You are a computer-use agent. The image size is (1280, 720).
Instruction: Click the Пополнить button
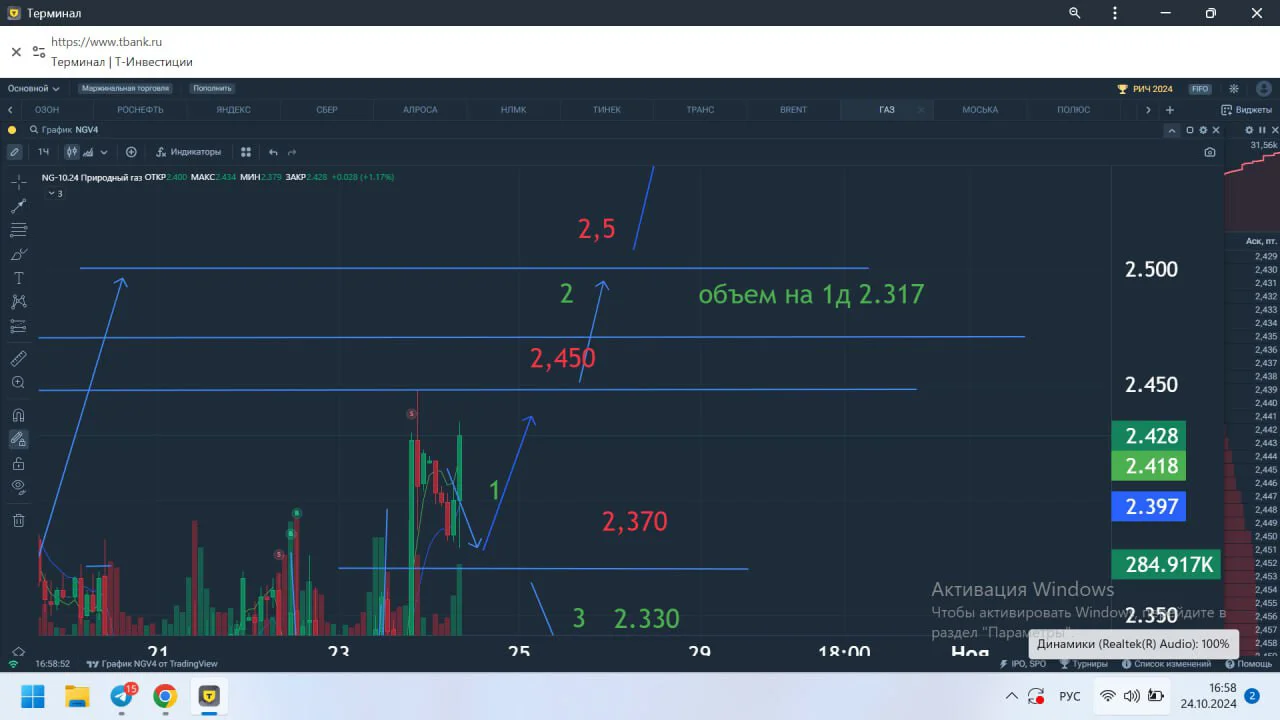click(x=213, y=89)
